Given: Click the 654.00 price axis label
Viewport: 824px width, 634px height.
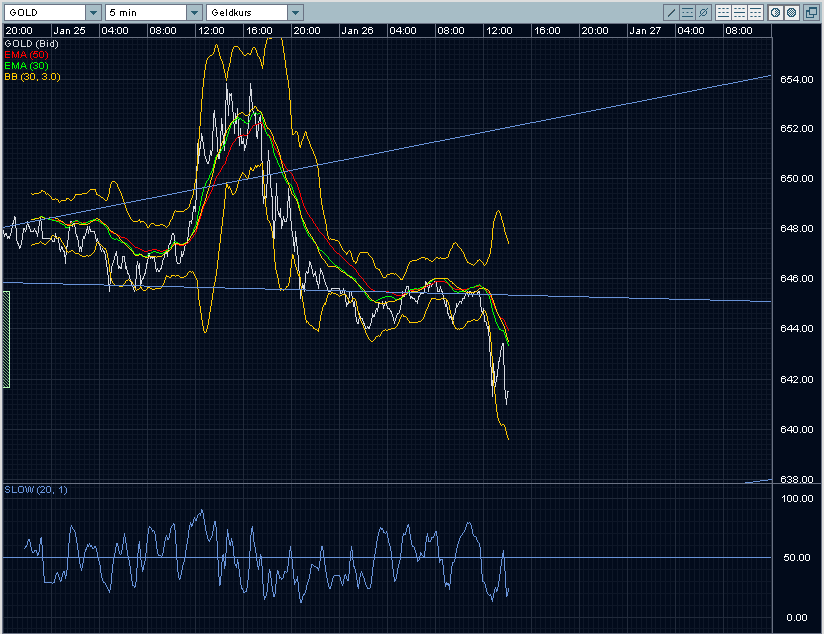Looking at the screenshot, I should coord(797,79).
